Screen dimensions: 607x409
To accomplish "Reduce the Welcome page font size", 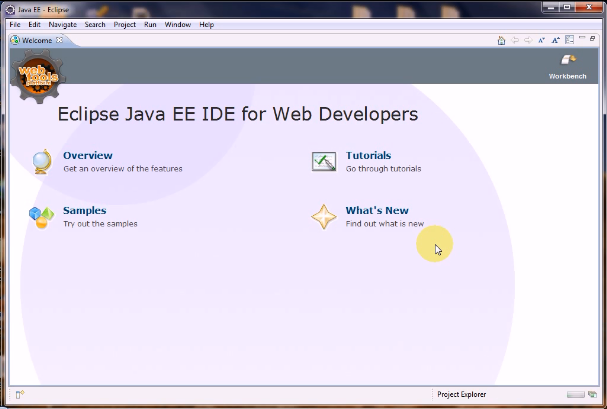I will click(x=542, y=40).
